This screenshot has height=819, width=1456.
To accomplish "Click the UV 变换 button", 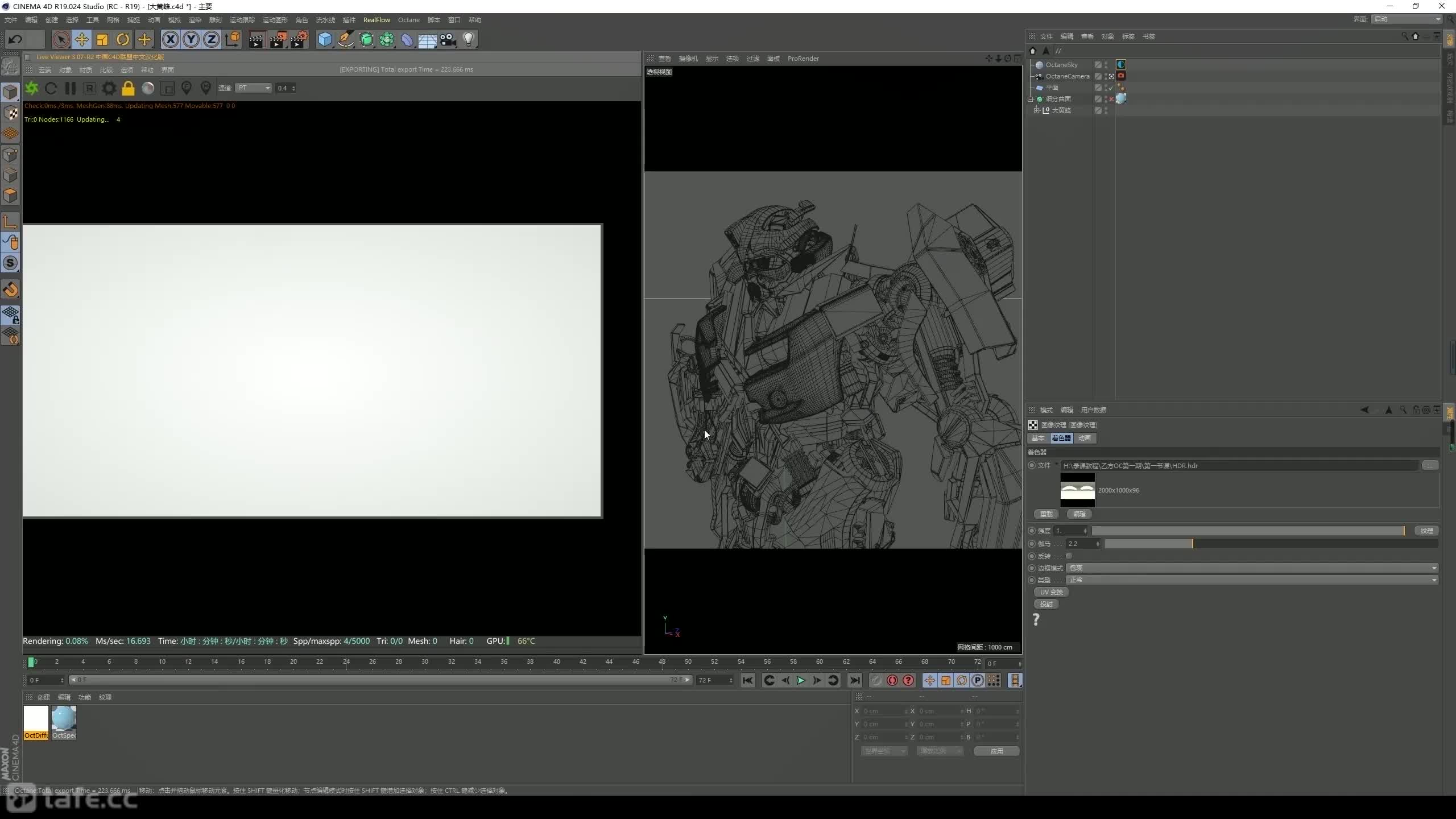I will pos(1051,592).
